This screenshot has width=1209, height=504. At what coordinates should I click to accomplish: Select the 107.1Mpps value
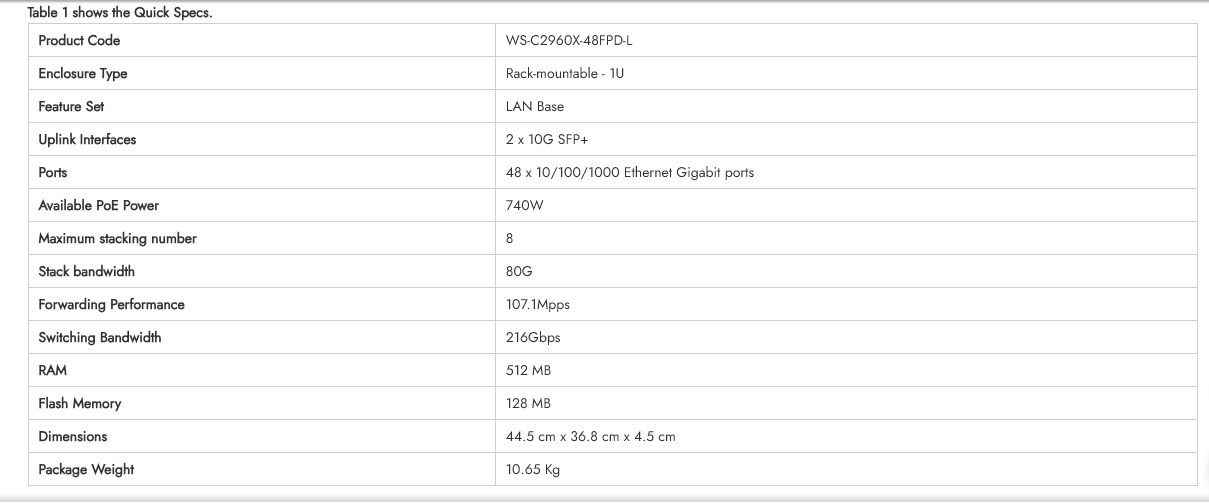coord(538,305)
